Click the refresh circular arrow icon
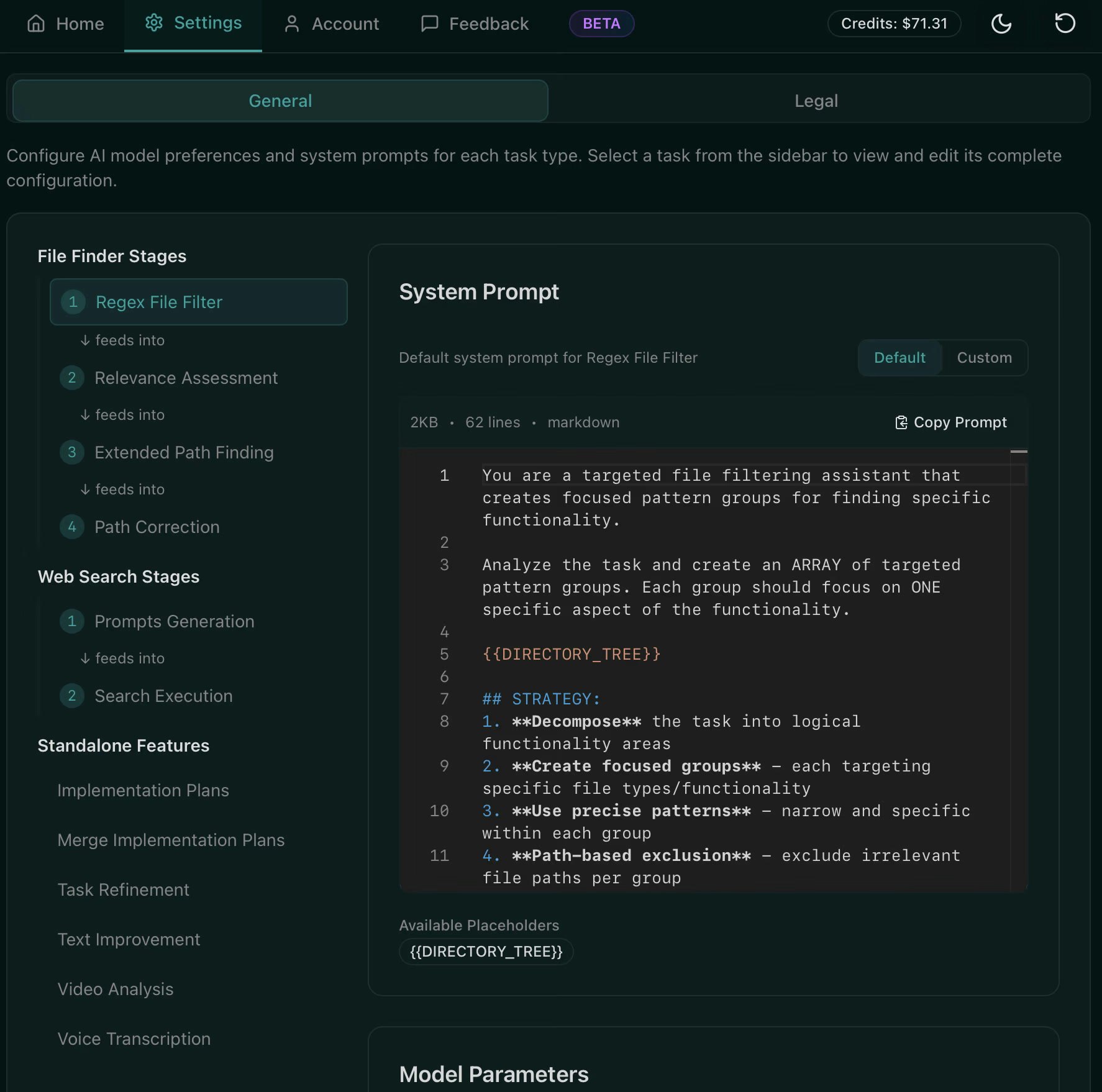This screenshot has width=1102, height=1092. [x=1065, y=24]
